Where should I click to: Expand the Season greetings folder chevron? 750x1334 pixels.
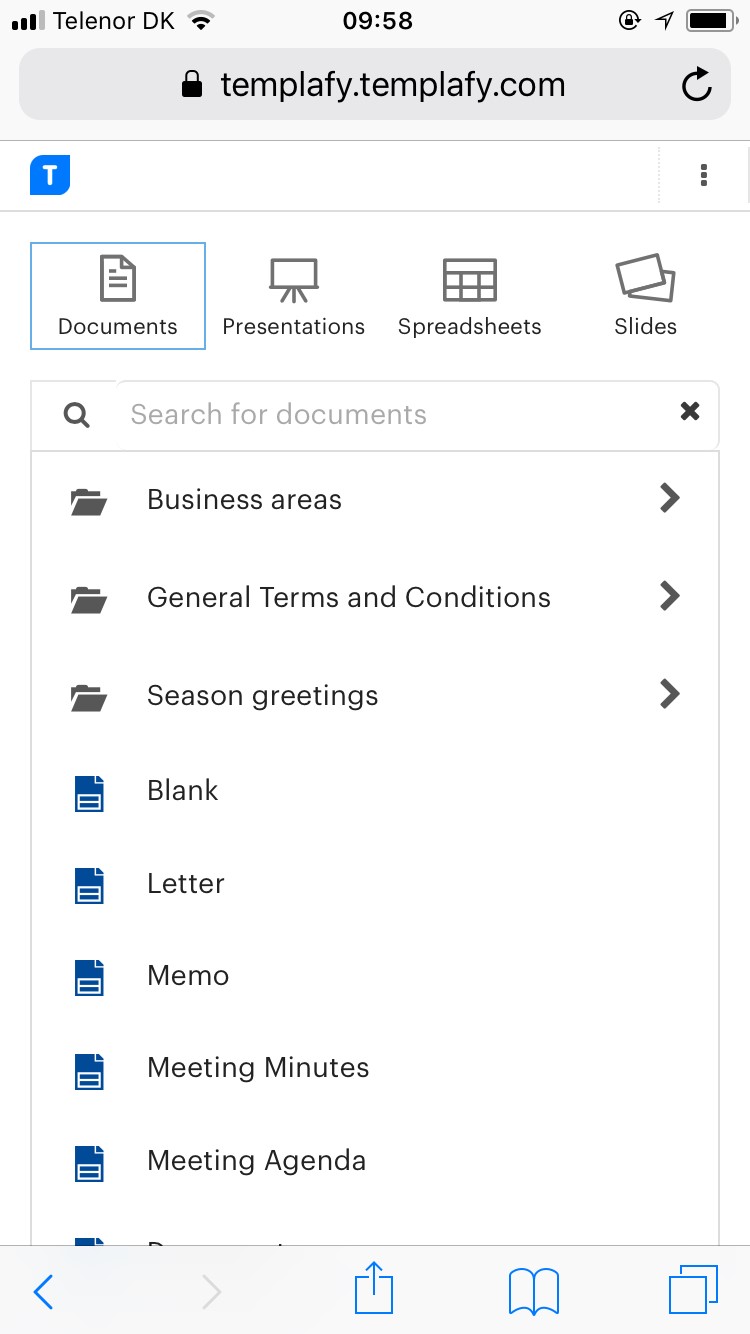[670, 694]
